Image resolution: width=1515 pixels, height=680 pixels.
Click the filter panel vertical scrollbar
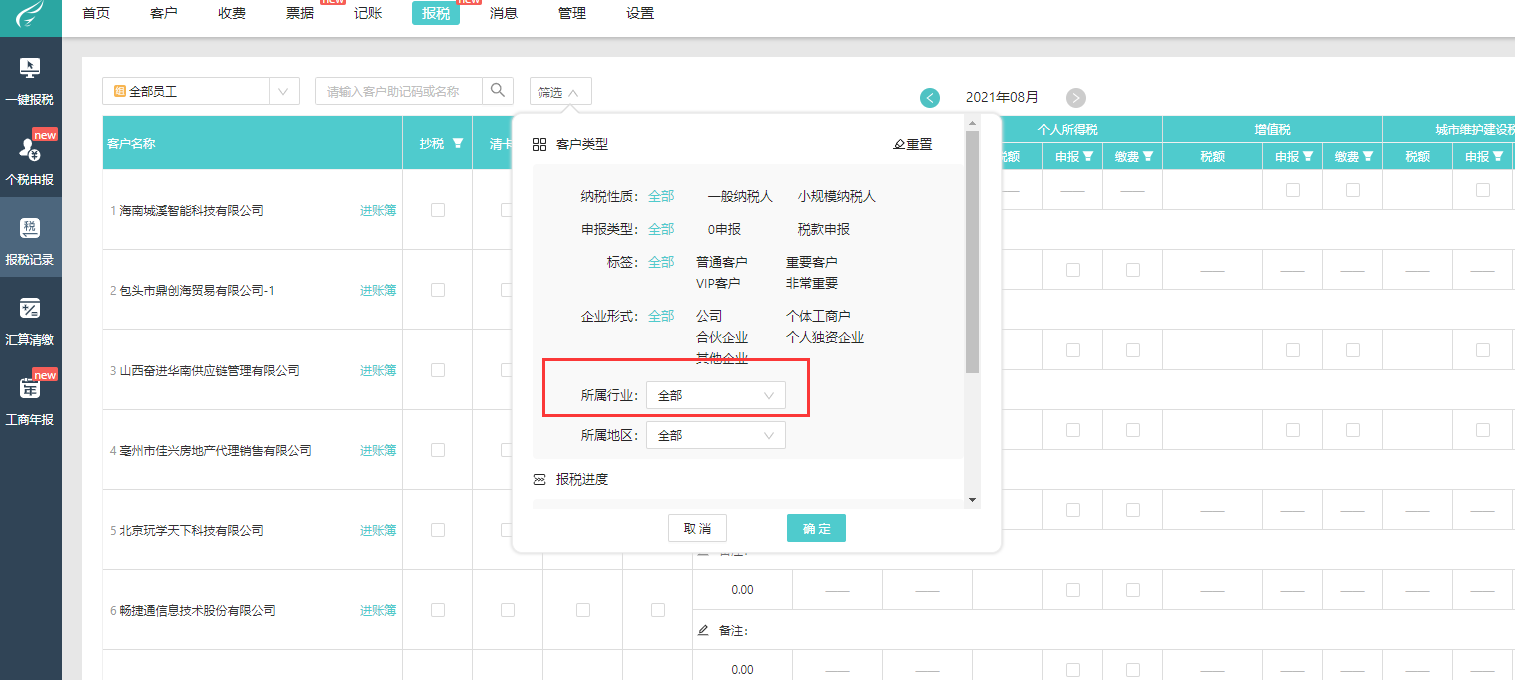click(x=972, y=250)
